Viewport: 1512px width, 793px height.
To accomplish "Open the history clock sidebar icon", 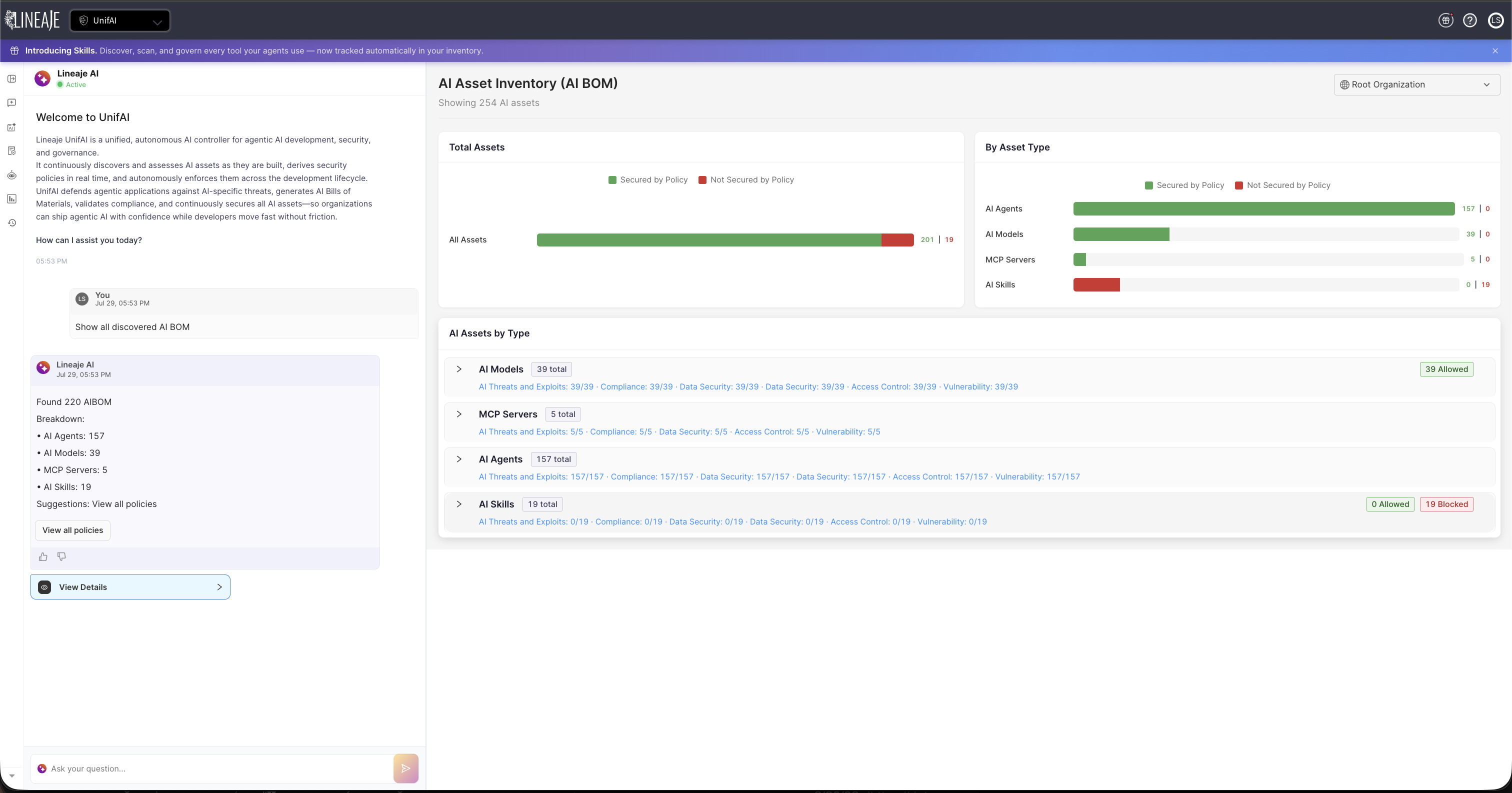I will click(x=11, y=223).
